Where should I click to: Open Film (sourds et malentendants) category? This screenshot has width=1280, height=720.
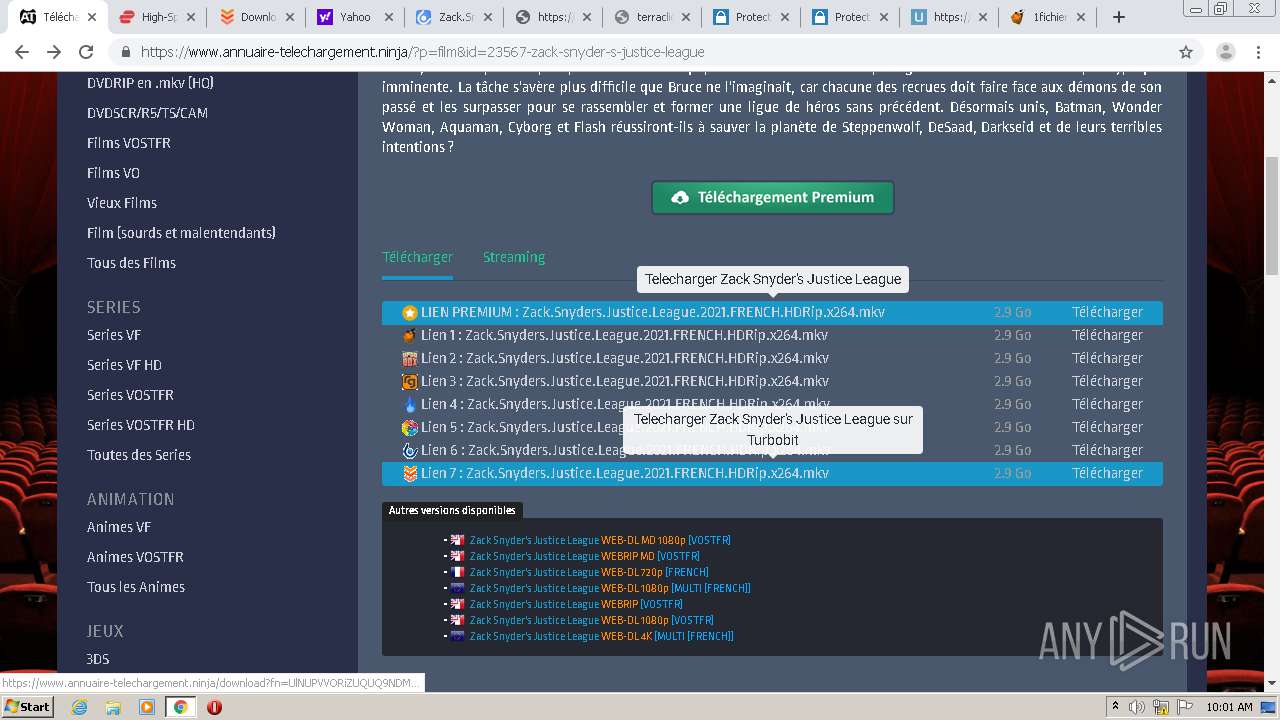tap(181, 233)
